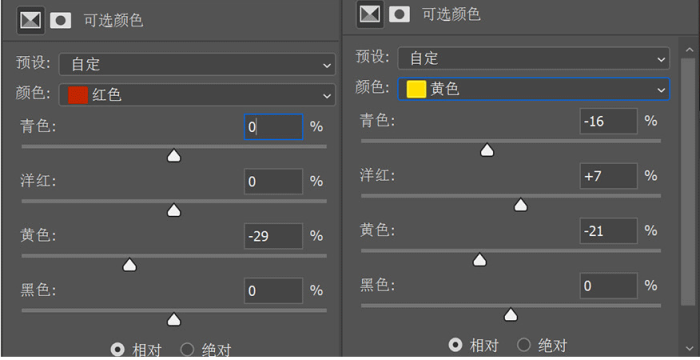Click the 黄色 slider handle in left panel
The height and width of the screenshot is (360, 700).
[129, 265]
